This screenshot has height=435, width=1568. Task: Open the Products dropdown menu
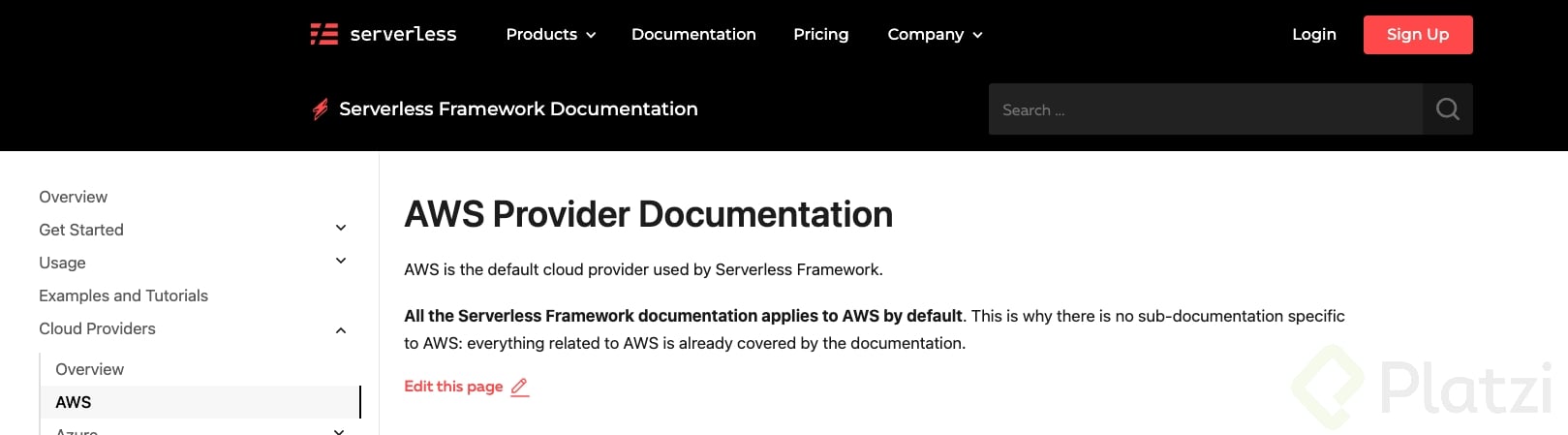pos(550,35)
